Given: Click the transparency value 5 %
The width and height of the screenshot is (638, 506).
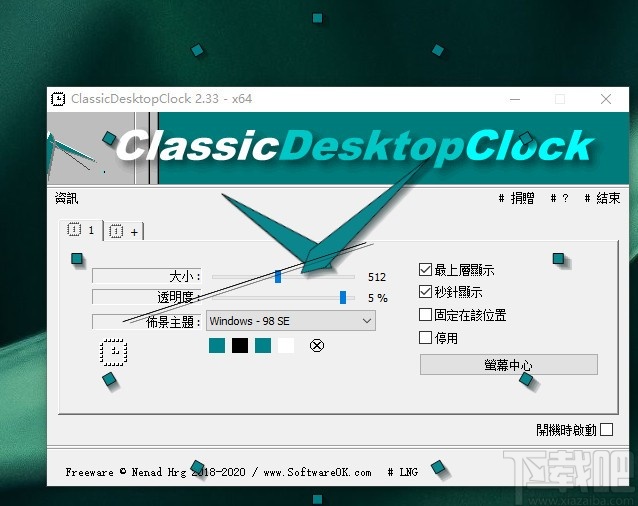Looking at the screenshot, I should coord(378,298).
